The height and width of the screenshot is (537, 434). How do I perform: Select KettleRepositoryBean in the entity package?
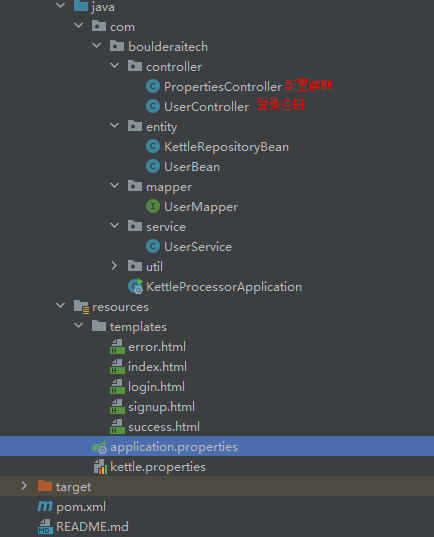[x=226, y=147]
